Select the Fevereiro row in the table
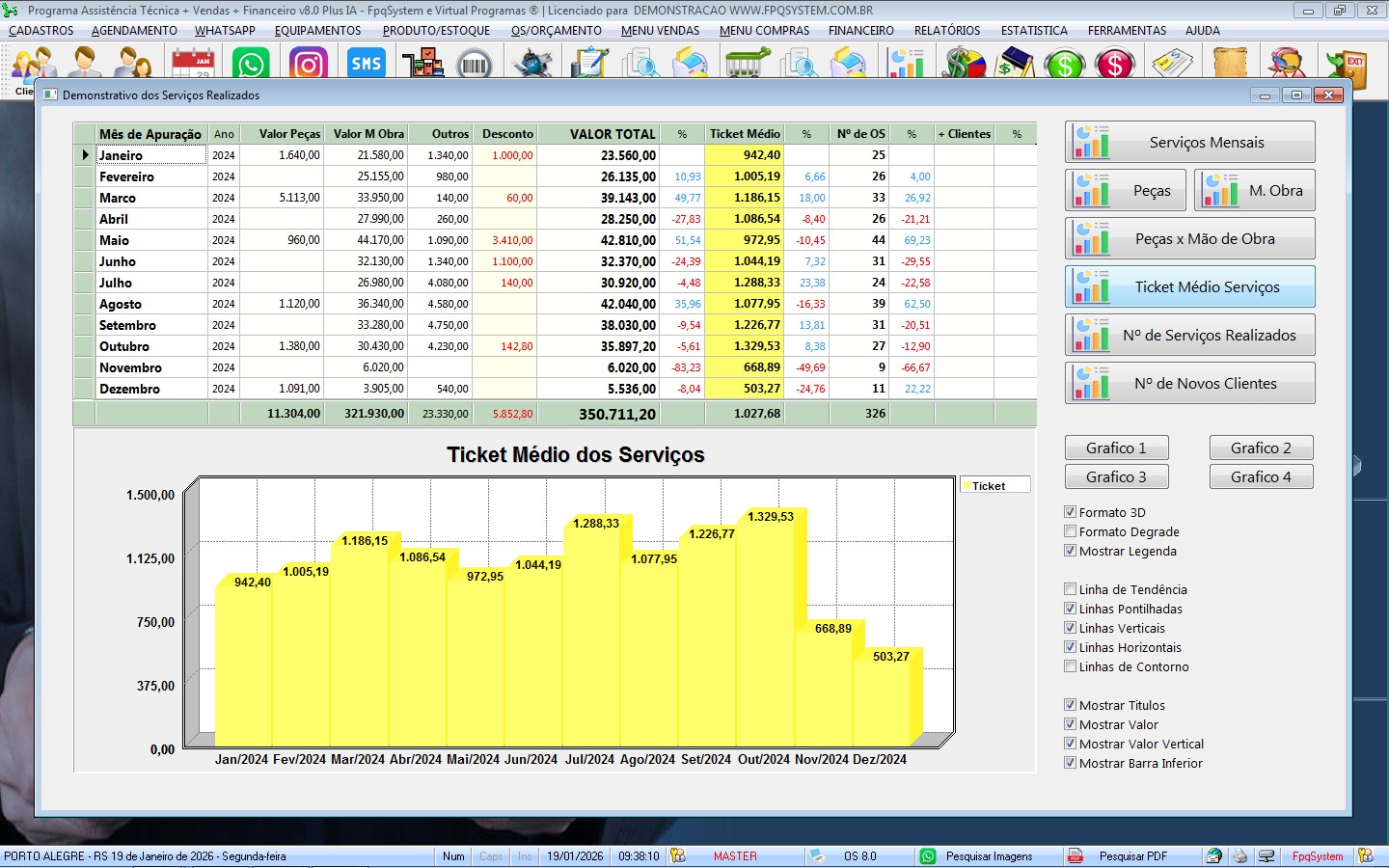This screenshot has width=1389, height=868. (126, 176)
